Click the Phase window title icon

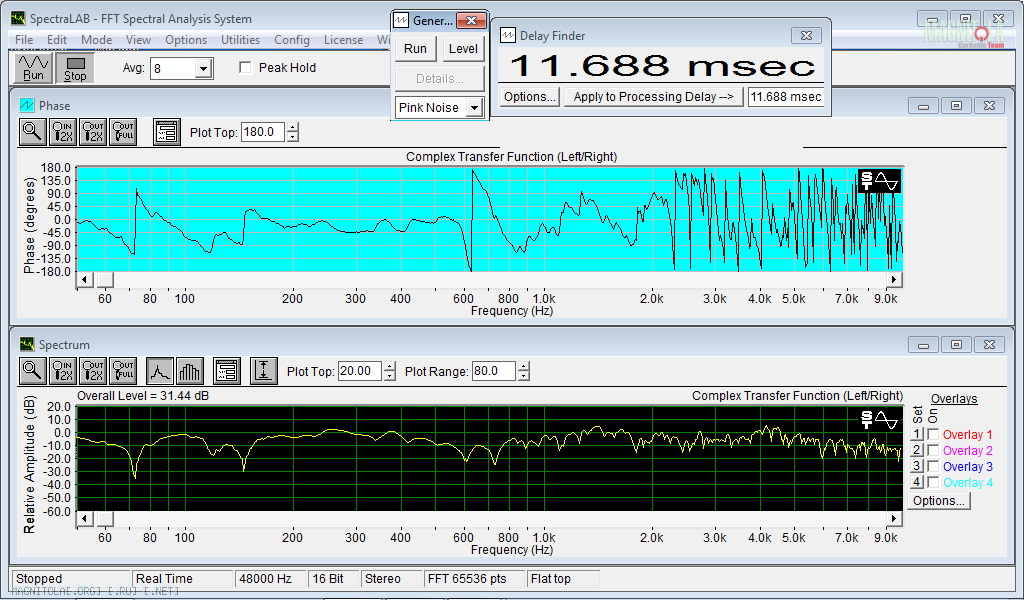[x=27, y=105]
